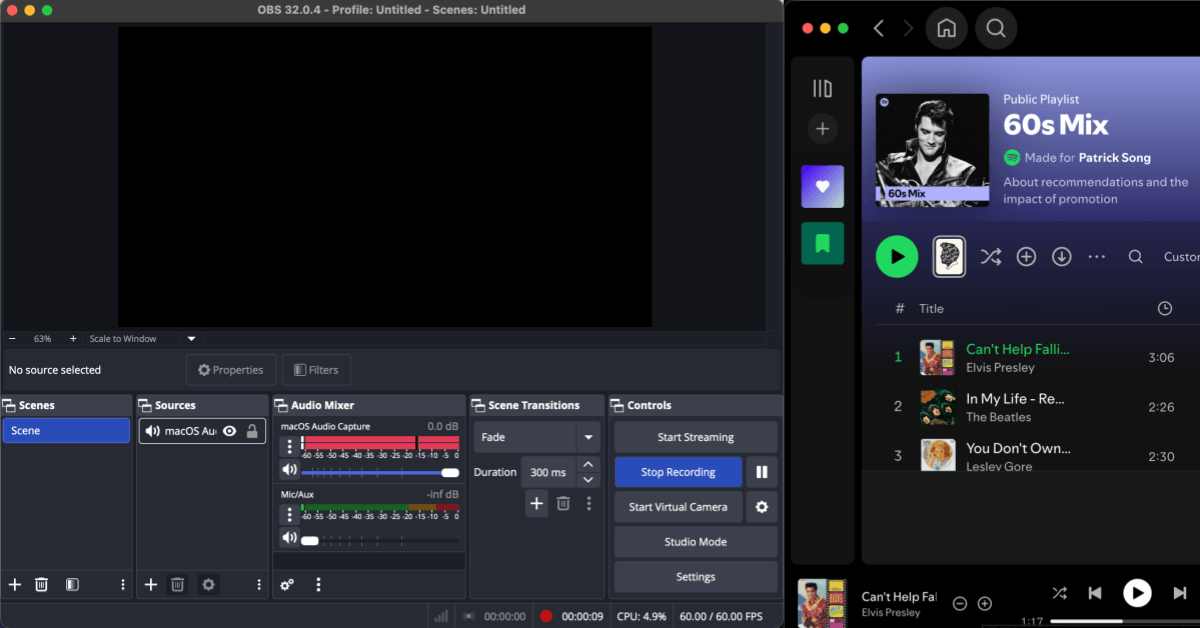Viewport: 1200px width, 628px height.
Task: Toggle visibility eye of macOS Audio source
Action: [229, 431]
